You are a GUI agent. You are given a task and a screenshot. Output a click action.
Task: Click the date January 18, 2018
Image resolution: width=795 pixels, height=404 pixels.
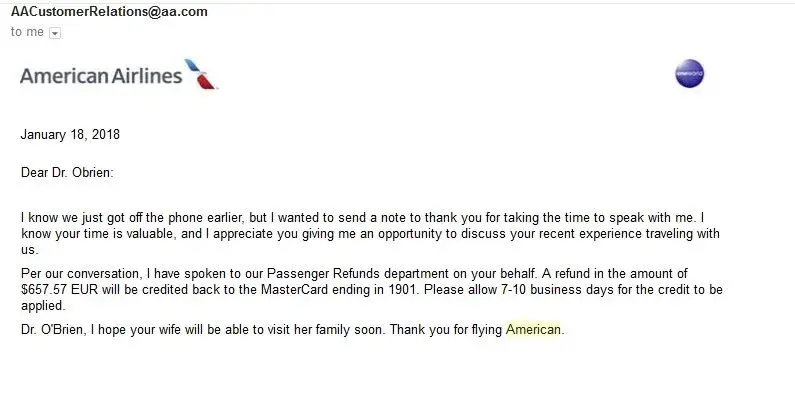pyautogui.click(x=70, y=134)
